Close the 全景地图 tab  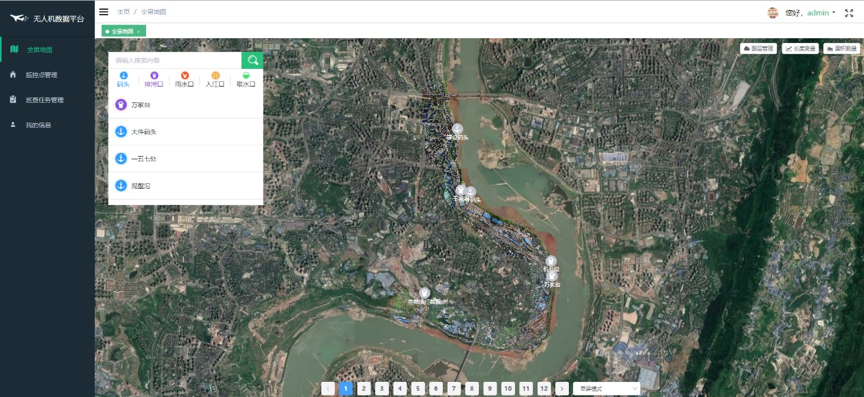[138, 31]
